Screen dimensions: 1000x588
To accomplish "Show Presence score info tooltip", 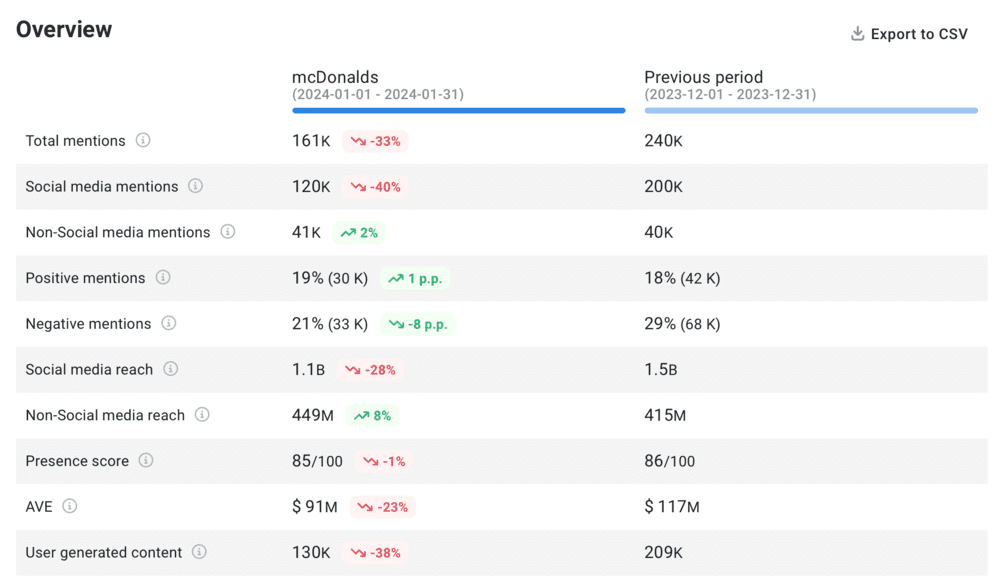I will 146,461.
